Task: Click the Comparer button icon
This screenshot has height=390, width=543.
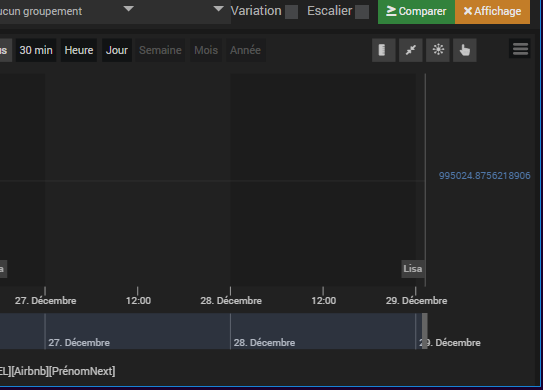Action: pos(391,11)
